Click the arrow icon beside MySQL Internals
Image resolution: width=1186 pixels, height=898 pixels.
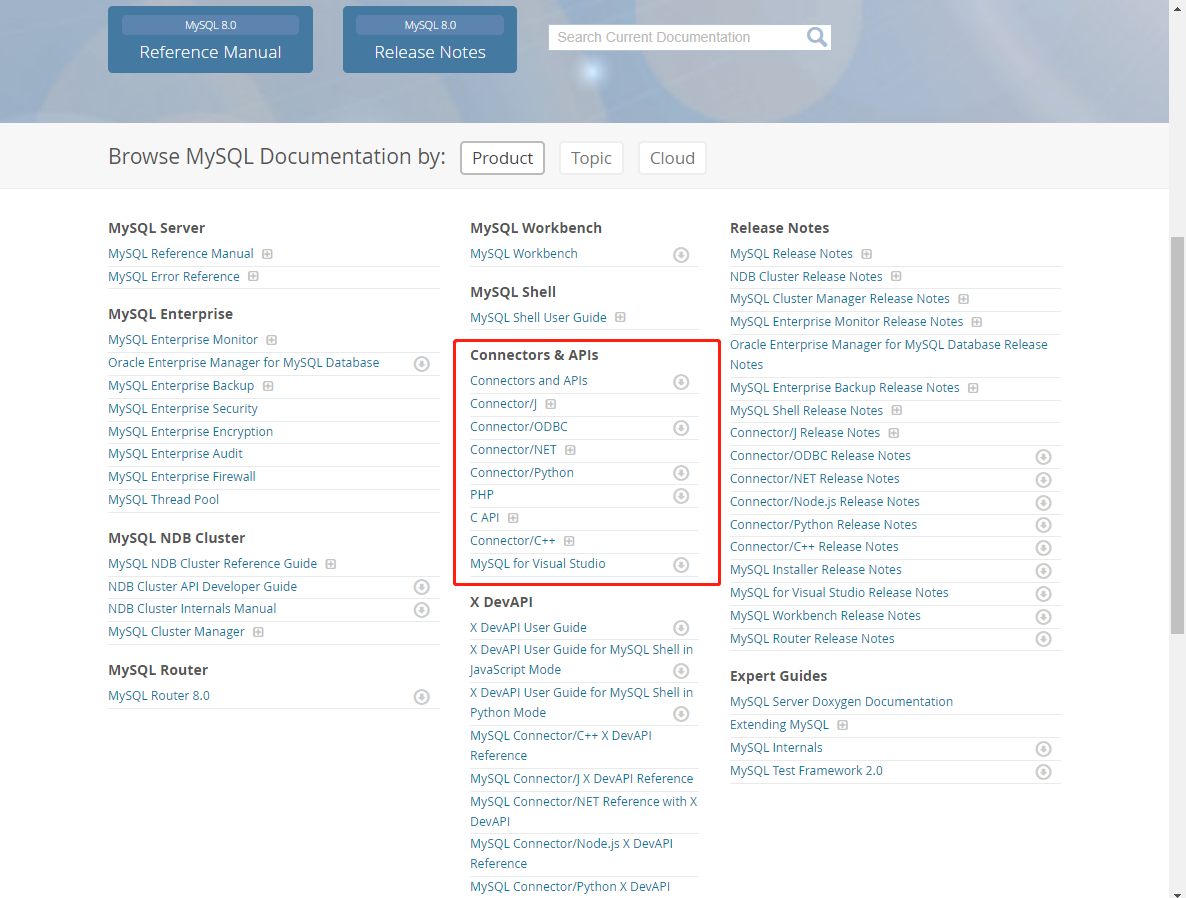[1043, 748]
